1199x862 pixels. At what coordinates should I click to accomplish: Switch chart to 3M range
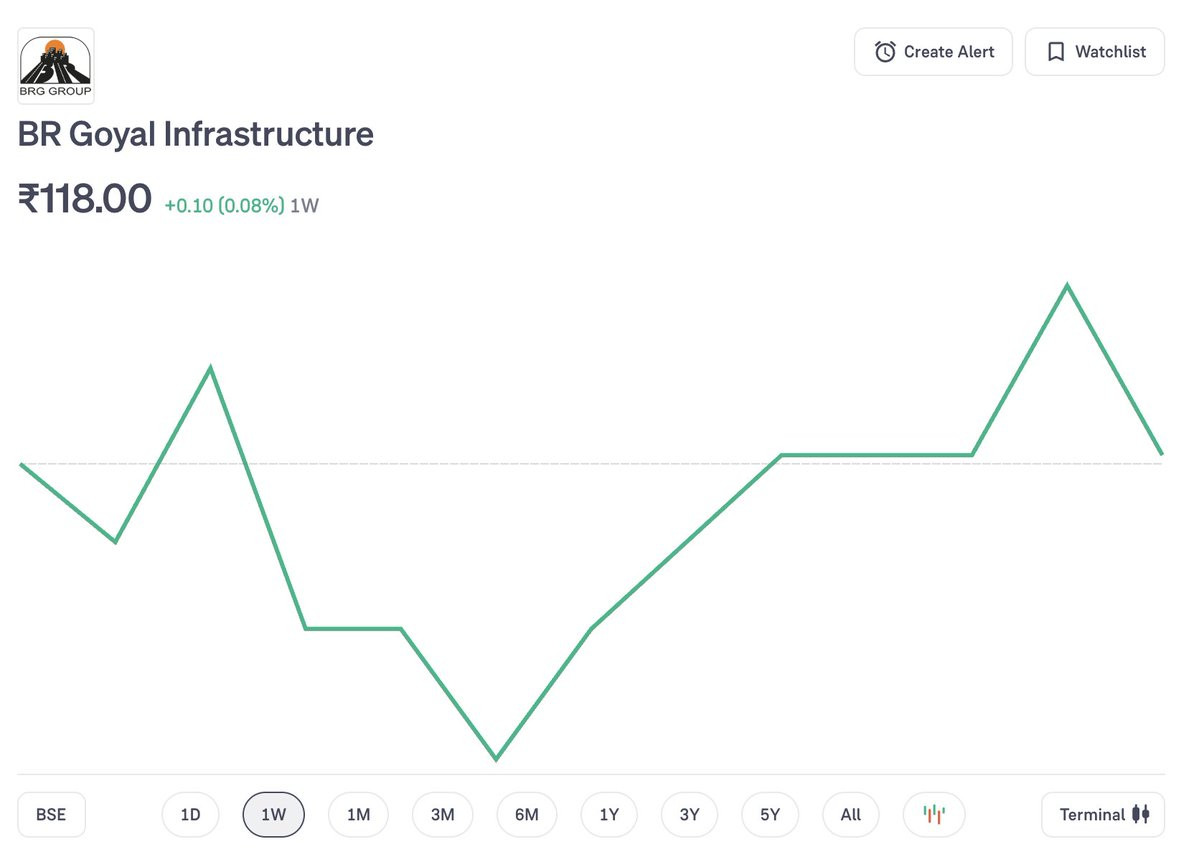pyautogui.click(x=443, y=815)
